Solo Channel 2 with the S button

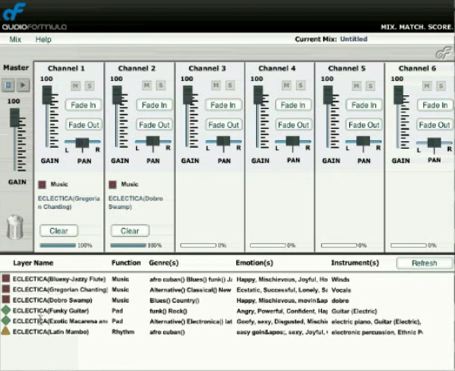pos(160,85)
